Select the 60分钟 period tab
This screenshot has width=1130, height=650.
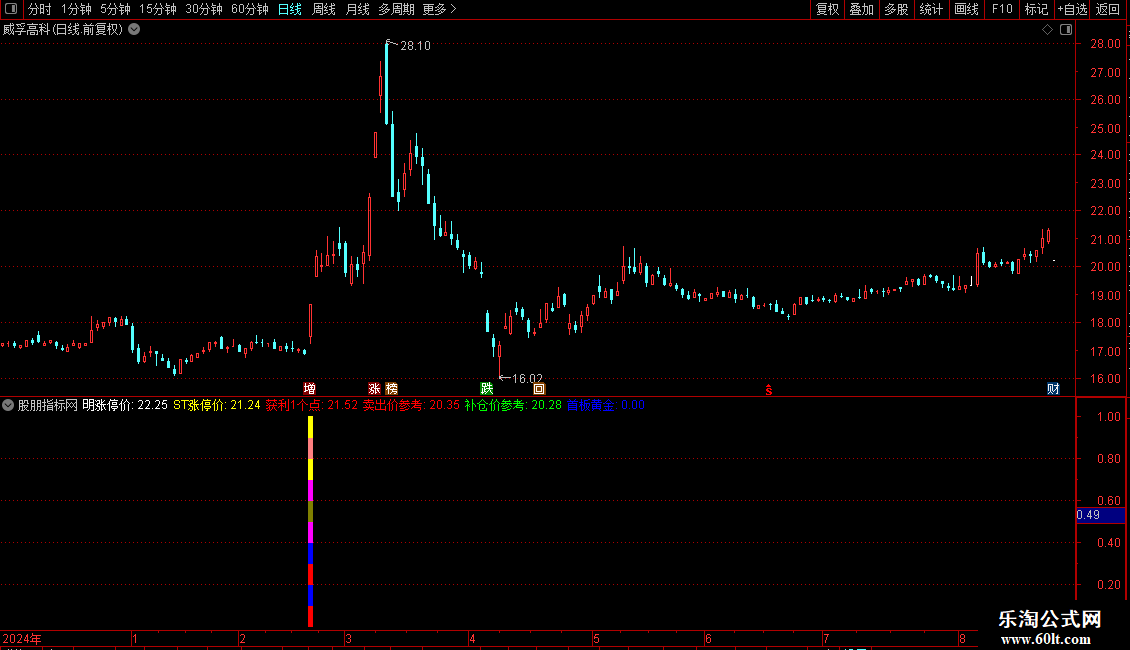point(250,9)
